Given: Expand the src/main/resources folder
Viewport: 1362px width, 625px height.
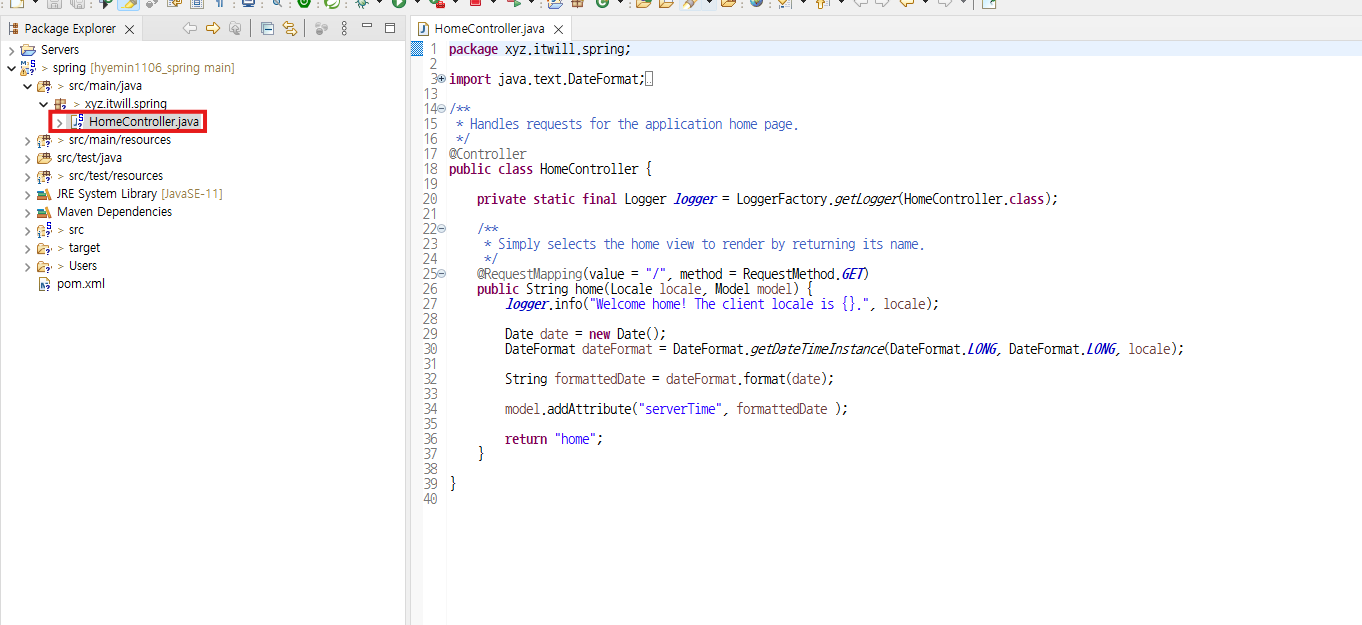Looking at the screenshot, I should tap(28, 140).
